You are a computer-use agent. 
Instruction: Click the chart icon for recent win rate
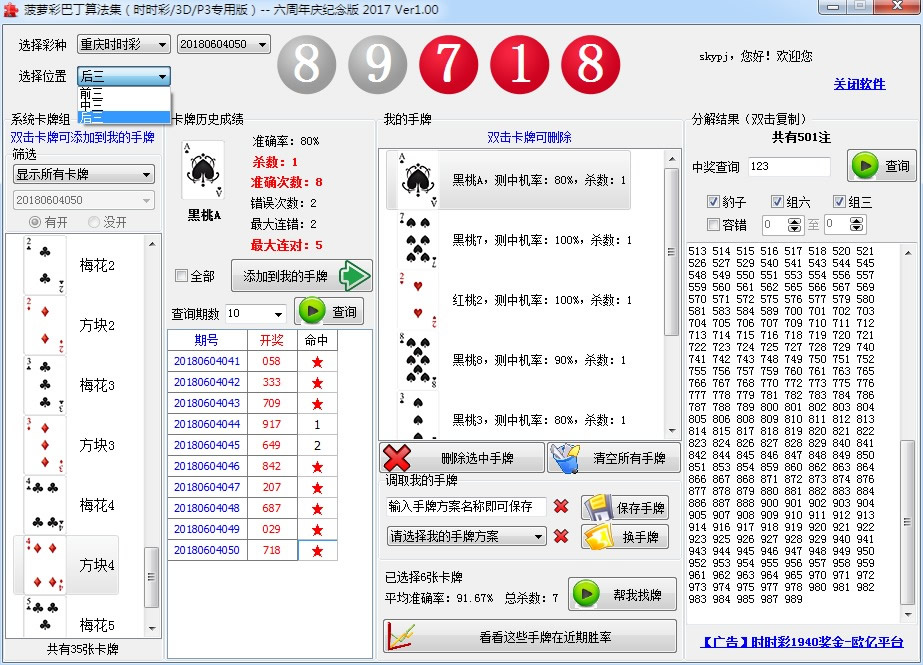tap(402, 636)
